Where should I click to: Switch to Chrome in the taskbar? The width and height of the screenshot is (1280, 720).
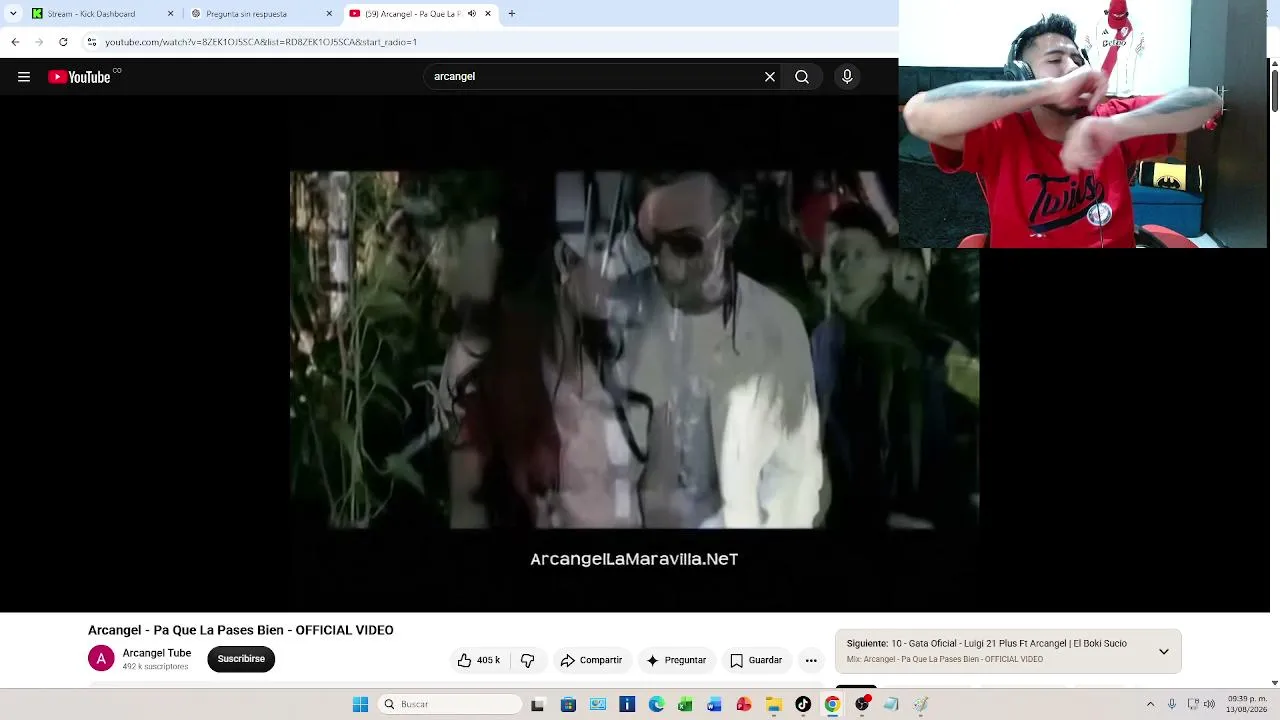[x=832, y=705]
